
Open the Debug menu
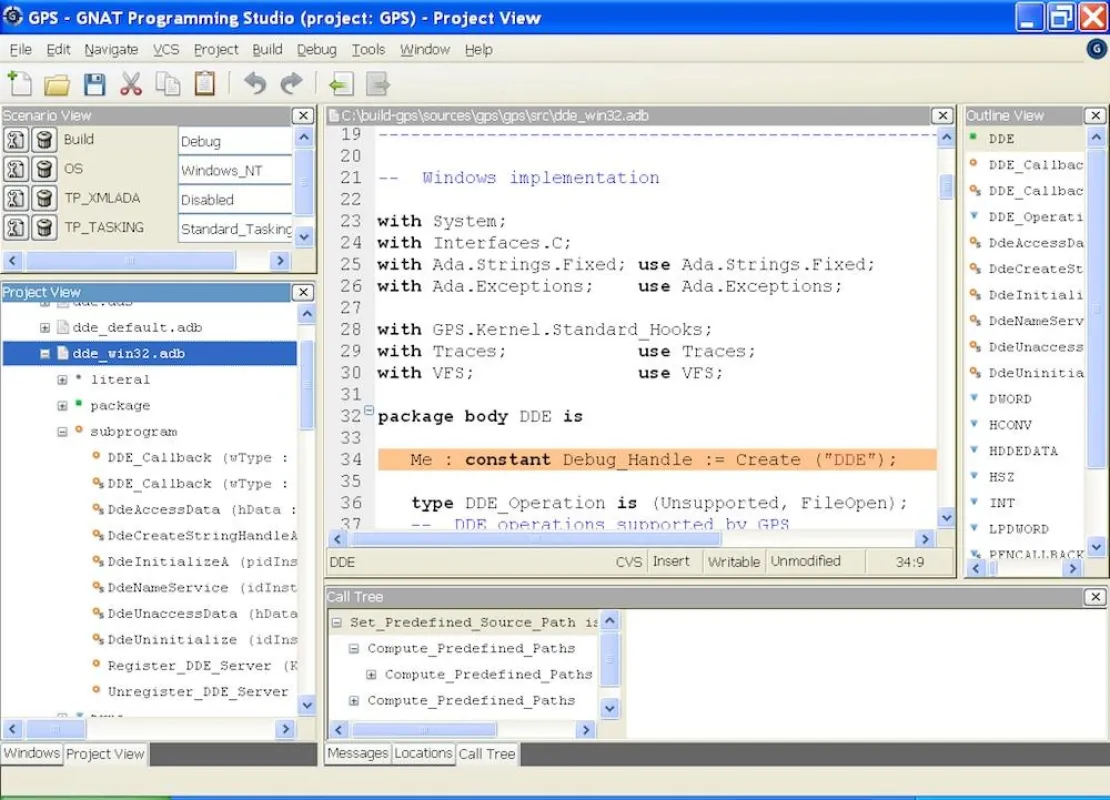316,50
